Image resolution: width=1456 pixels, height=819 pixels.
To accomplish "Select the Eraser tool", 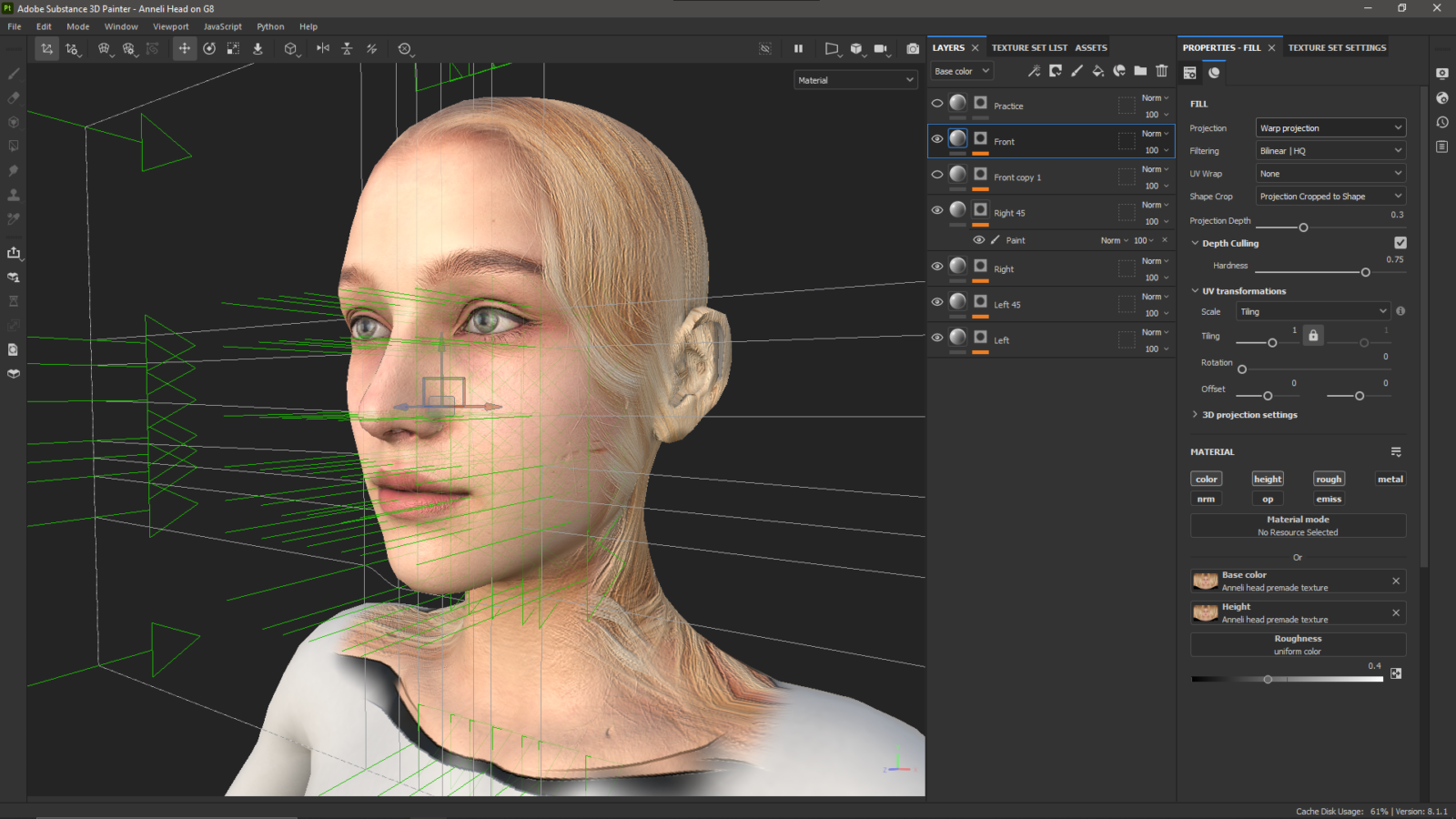I will coord(13,97).
